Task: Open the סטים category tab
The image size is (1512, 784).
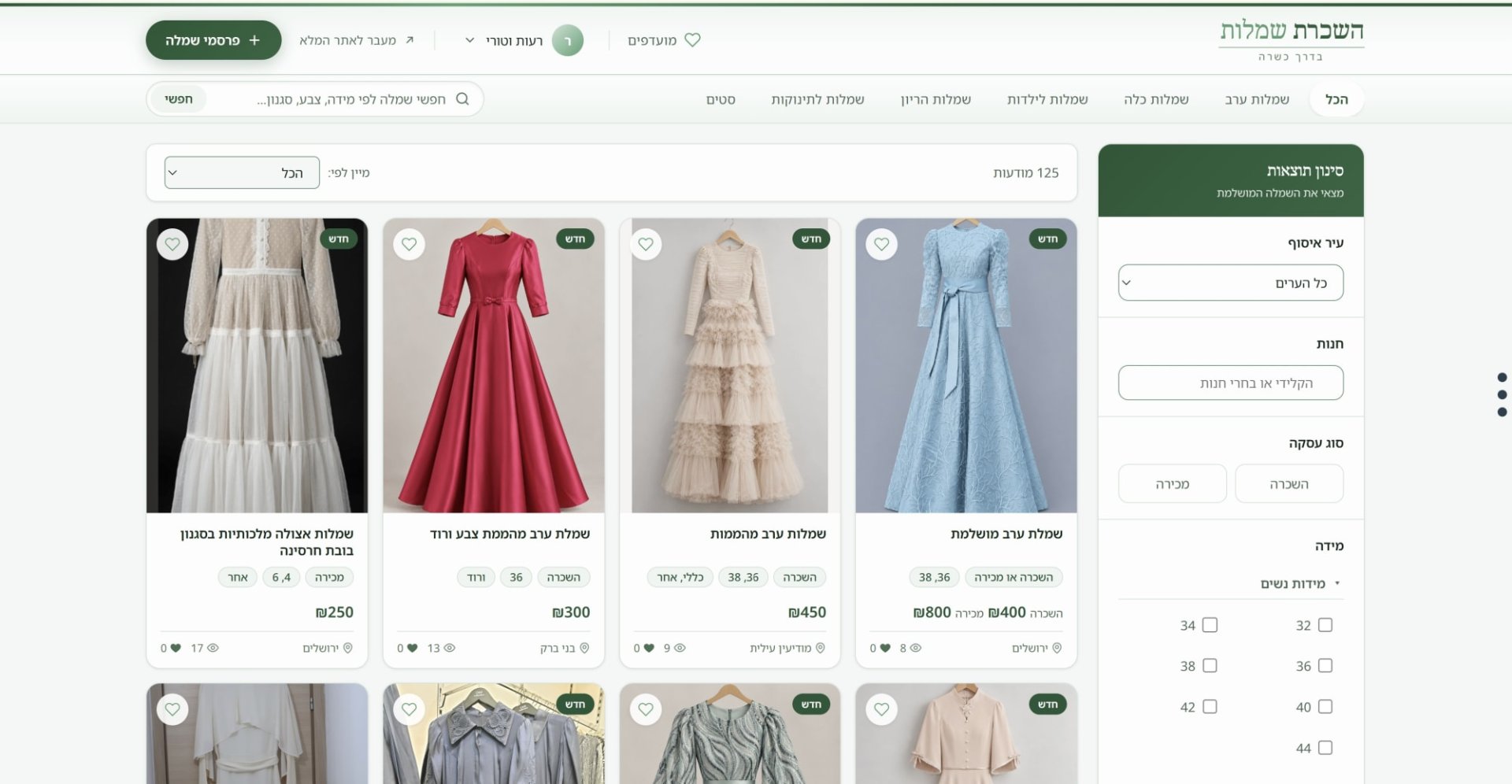Action: coord(721,99)
